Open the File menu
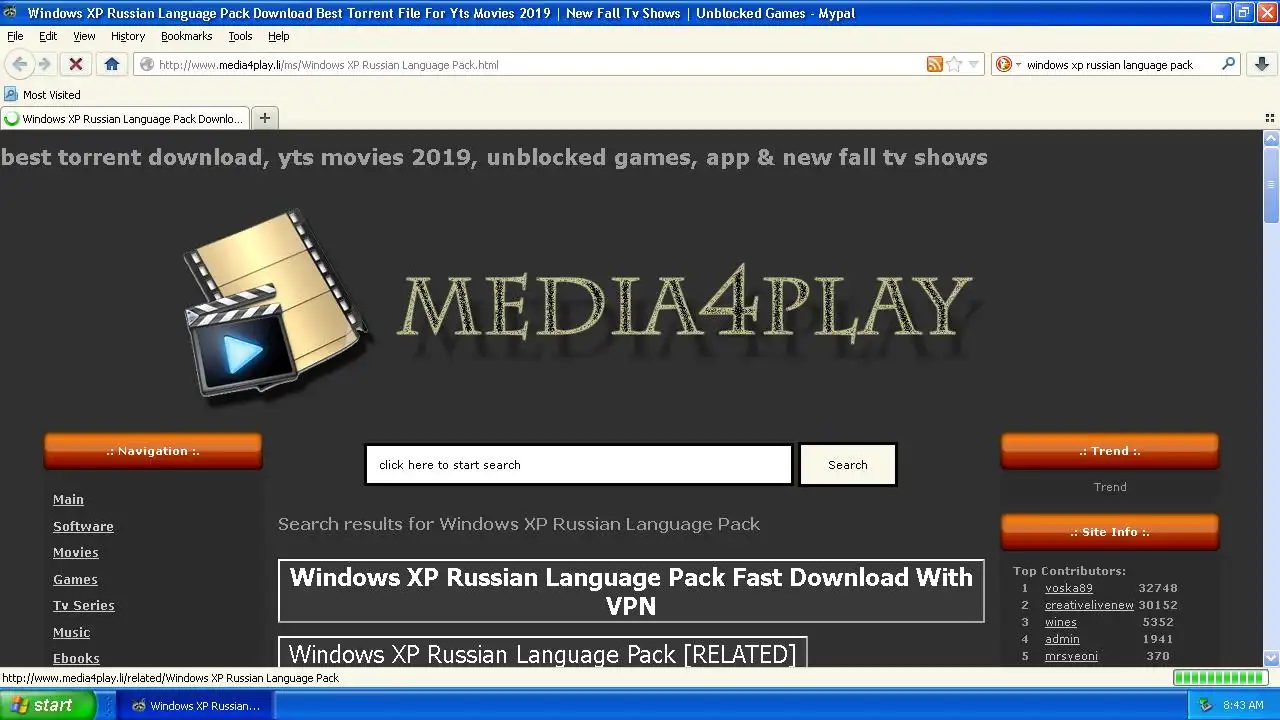This screenshot has width=1280, height=720. [x=15, y=36]
